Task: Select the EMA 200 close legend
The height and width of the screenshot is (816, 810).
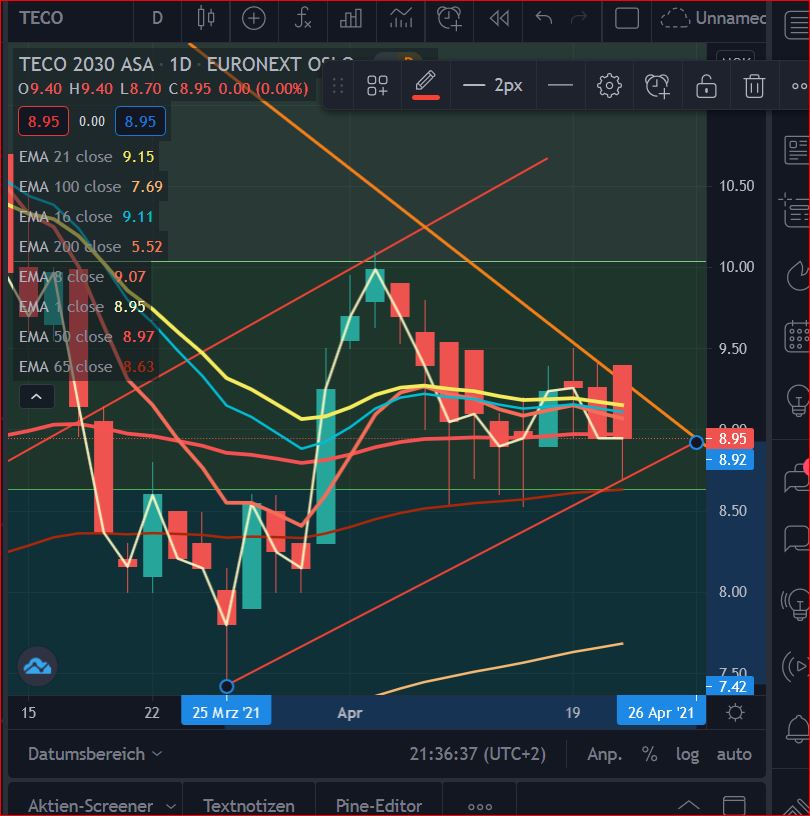Action: point(91,247)
